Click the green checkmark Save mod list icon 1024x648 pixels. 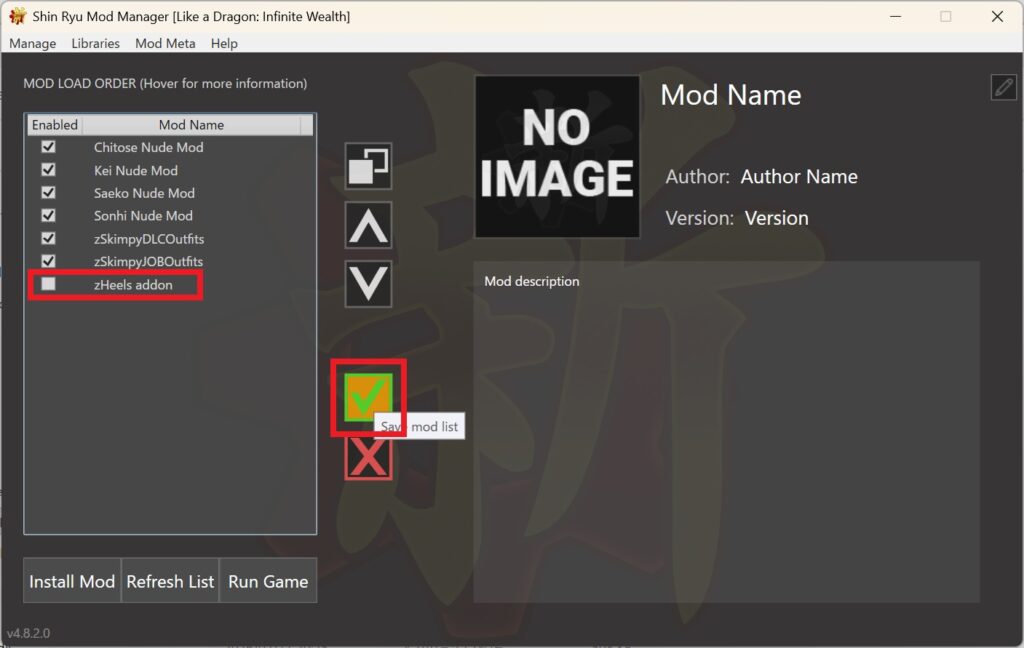(367, 398)
